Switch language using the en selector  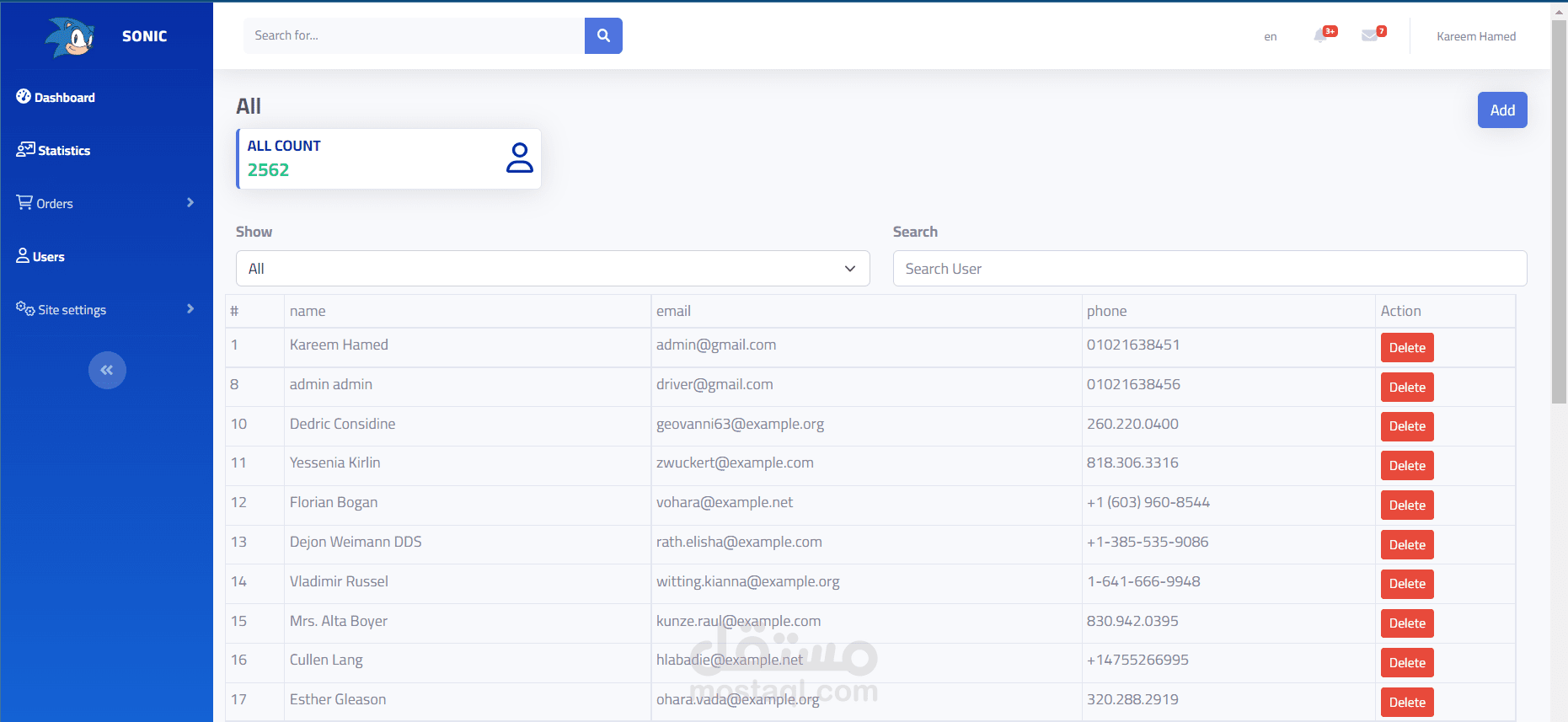(x=1270, y=36)
